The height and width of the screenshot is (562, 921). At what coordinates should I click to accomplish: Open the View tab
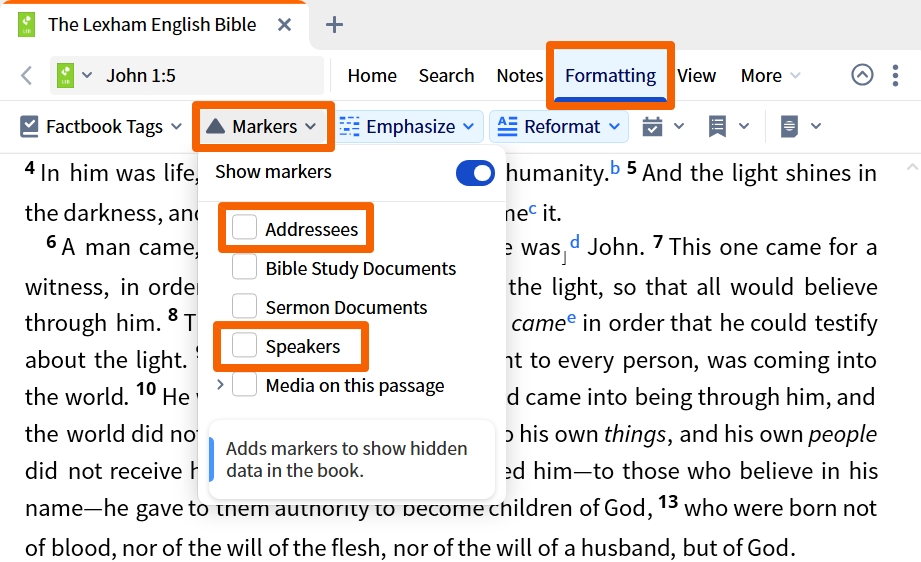click(x=697, y=75)
